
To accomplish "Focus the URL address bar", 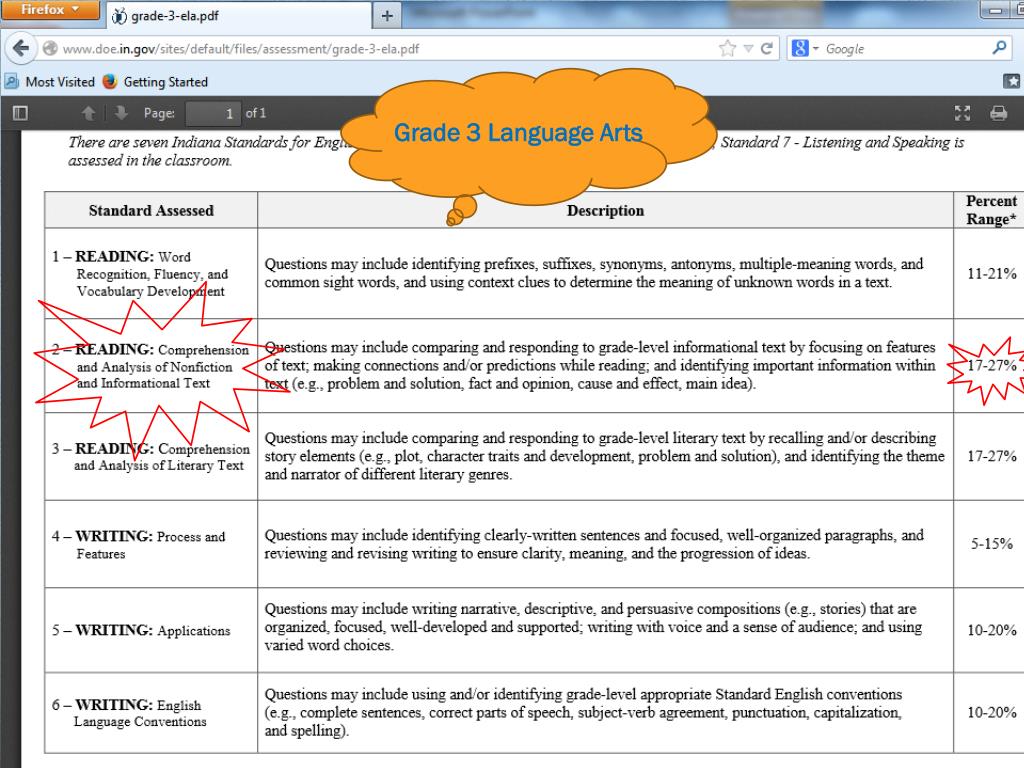I will click(x=379, y=48).
